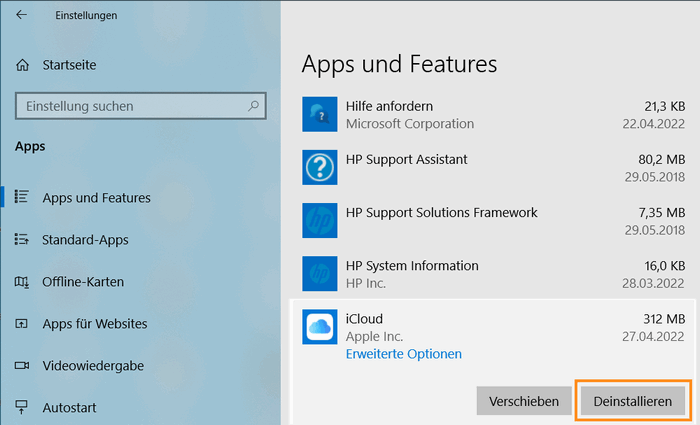700x425 pixels.
Task: Click the Apple Inc. publisher text
Action: point(374,337)
